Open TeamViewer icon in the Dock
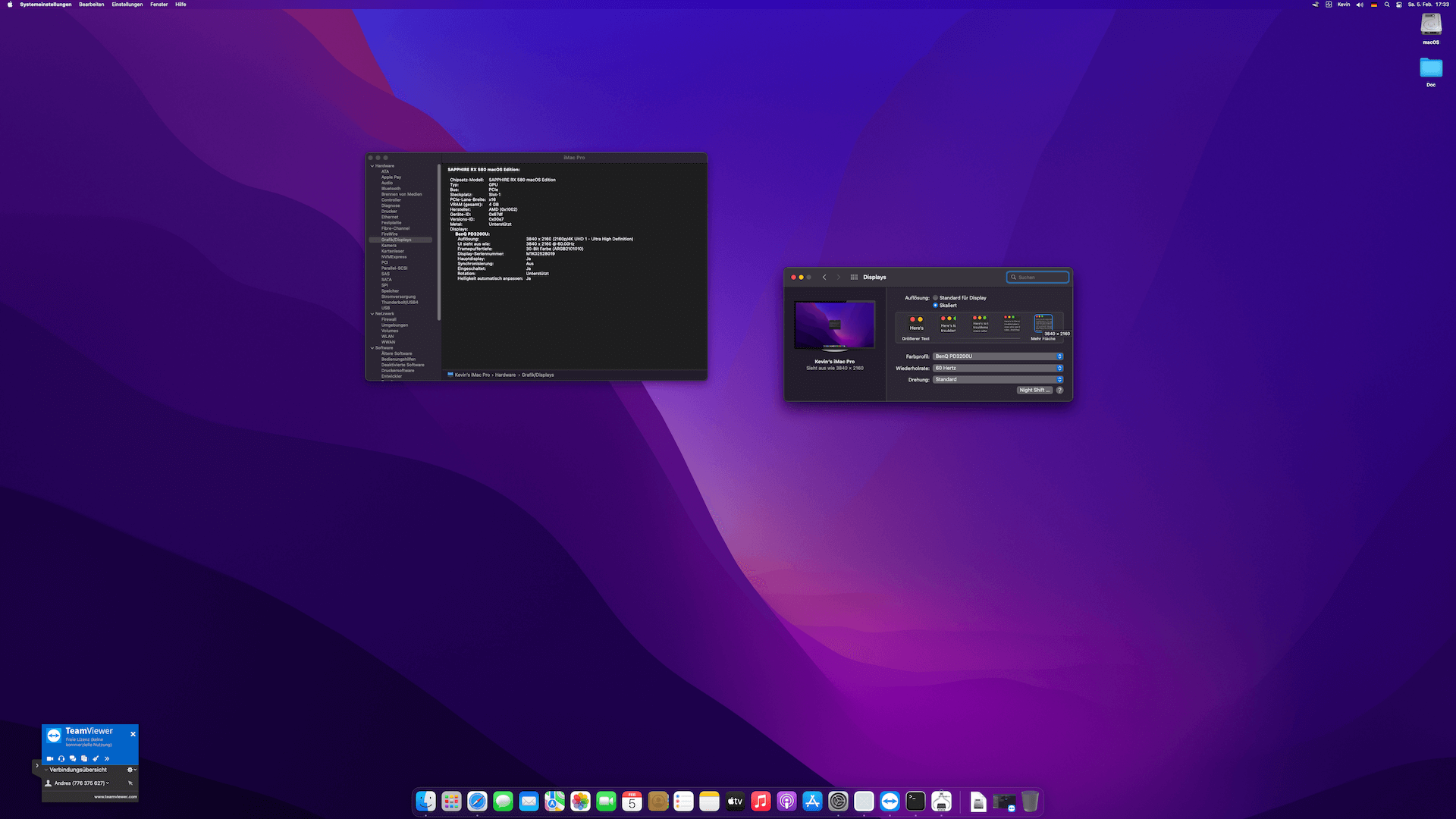Screen dimensions: 1456x819 (890, 801)
